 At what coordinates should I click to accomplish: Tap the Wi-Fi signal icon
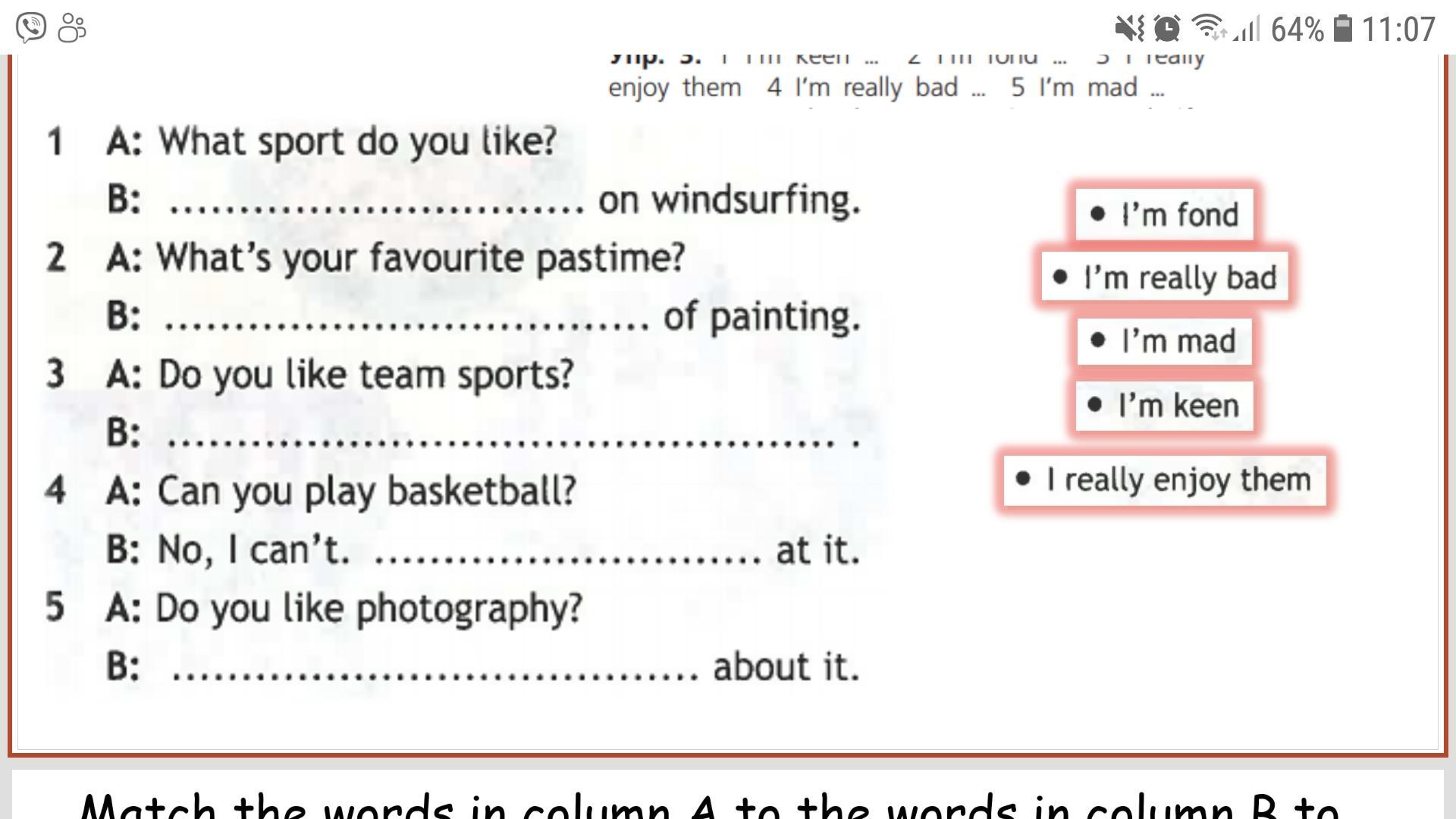1207,28
